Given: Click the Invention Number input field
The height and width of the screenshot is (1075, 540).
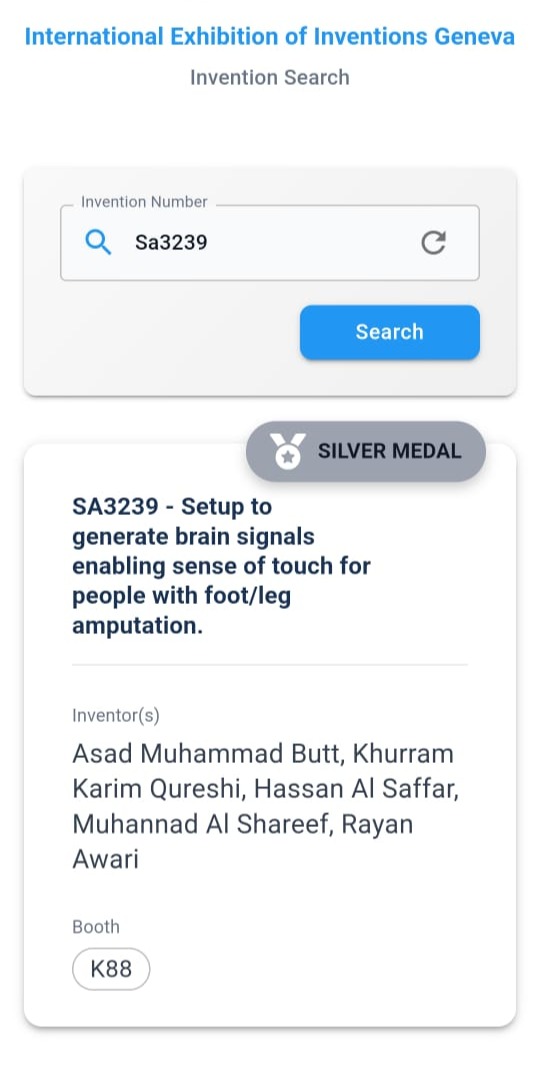Looking at the screenshot, I should pyautogui.click(x=269, y=243).
